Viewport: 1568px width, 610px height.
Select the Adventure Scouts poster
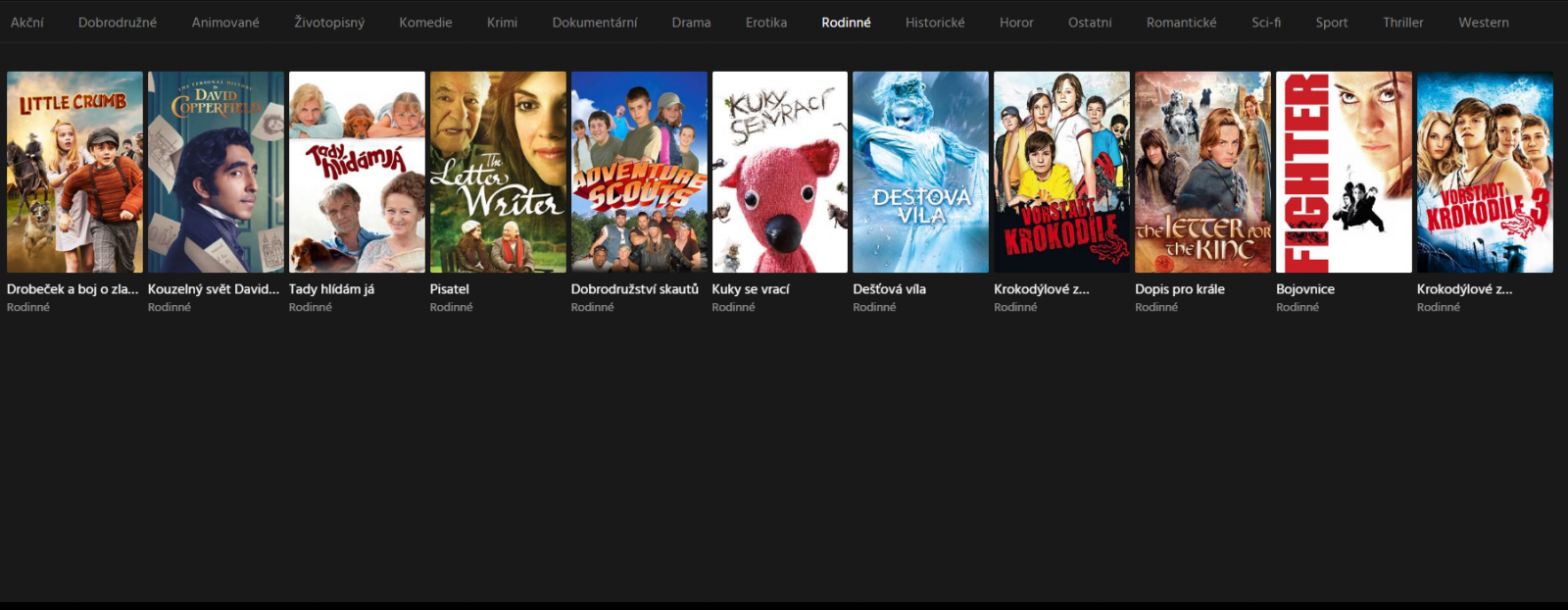click(x=639, y=172)
